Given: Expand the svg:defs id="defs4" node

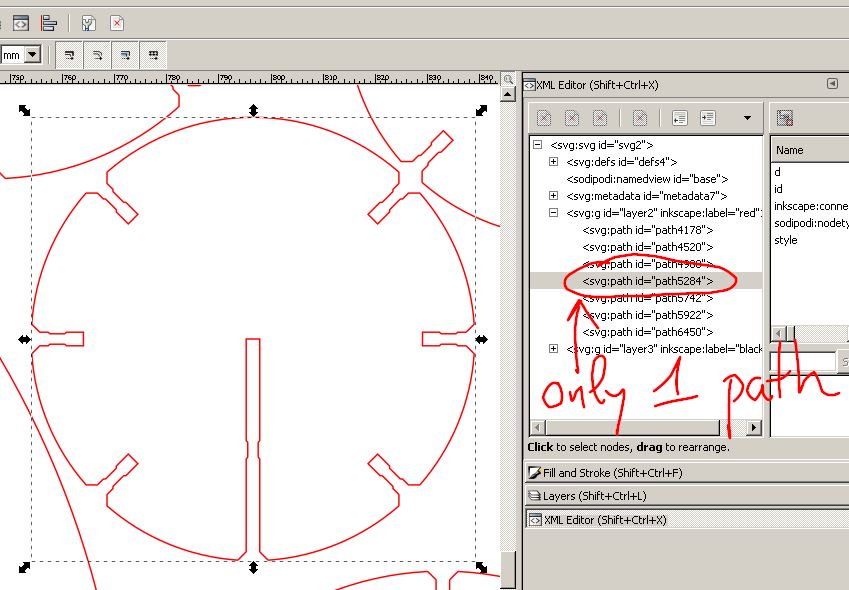Looking at the screenshot, I should [553, 161].
